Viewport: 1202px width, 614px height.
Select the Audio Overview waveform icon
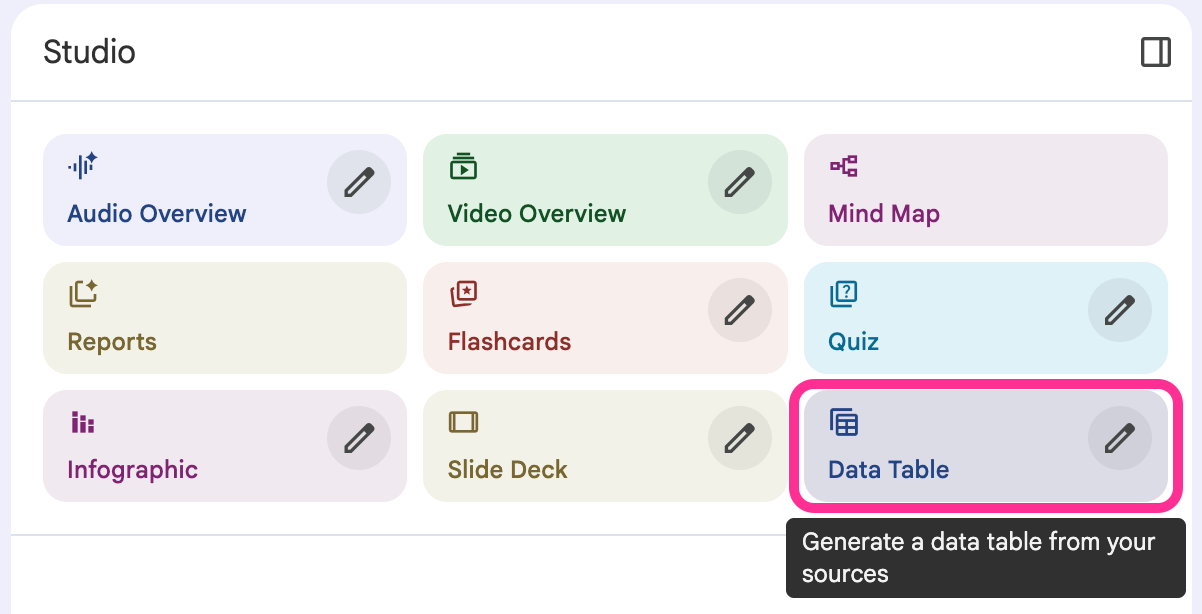83,166
